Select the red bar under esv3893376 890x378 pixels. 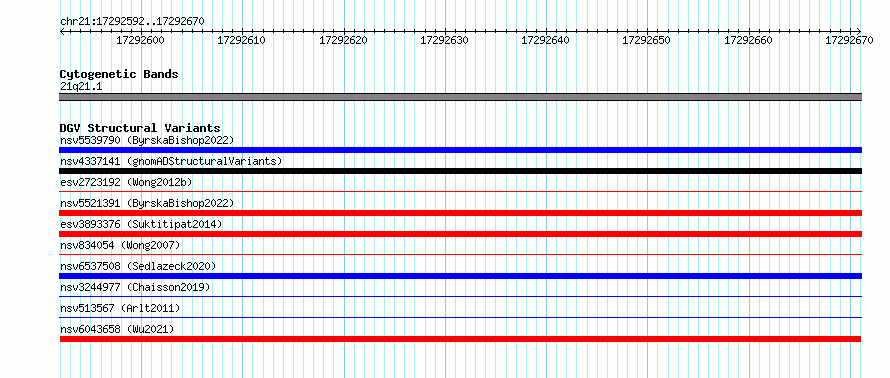point(460,234)
